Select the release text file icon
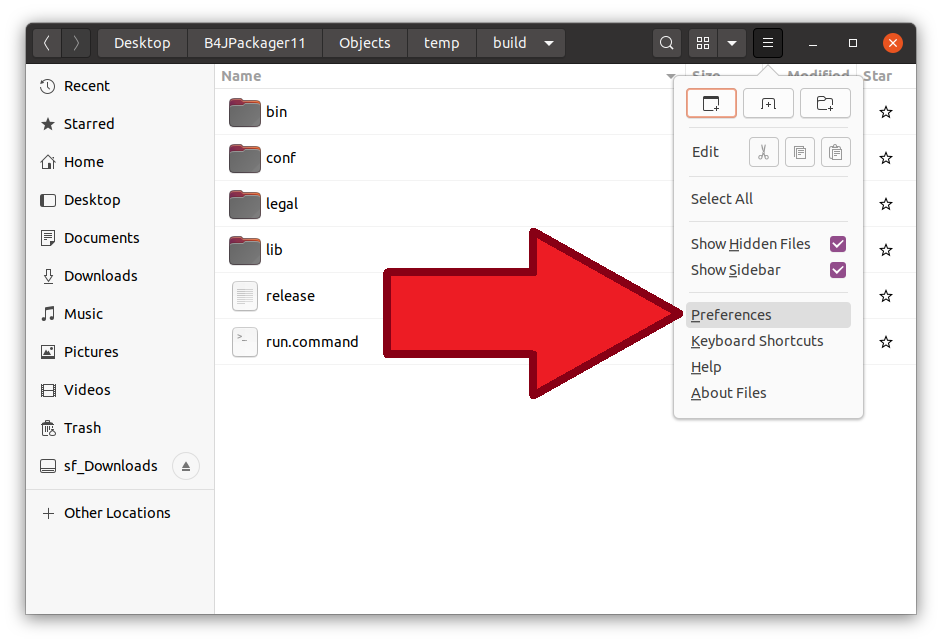Image resolution: width=942 pixels, height=643 pixels. click(x=245, y=296)
